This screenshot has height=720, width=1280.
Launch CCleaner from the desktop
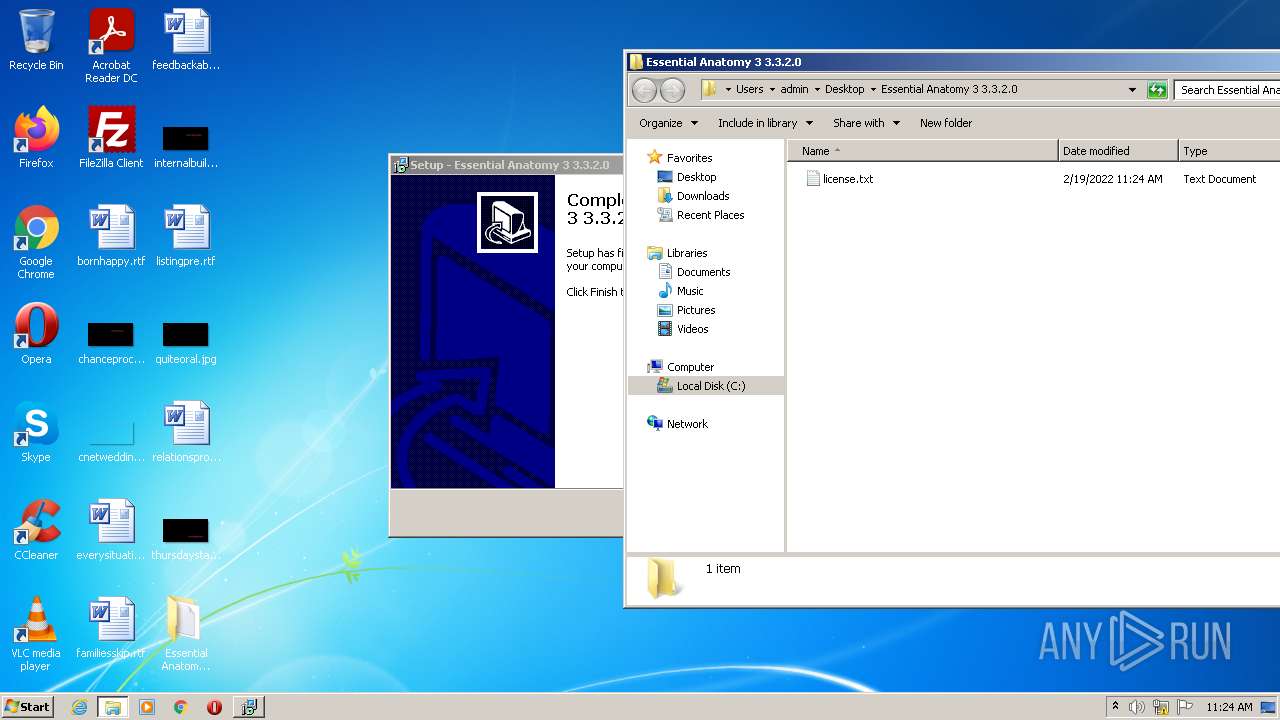tap(36, 530)
